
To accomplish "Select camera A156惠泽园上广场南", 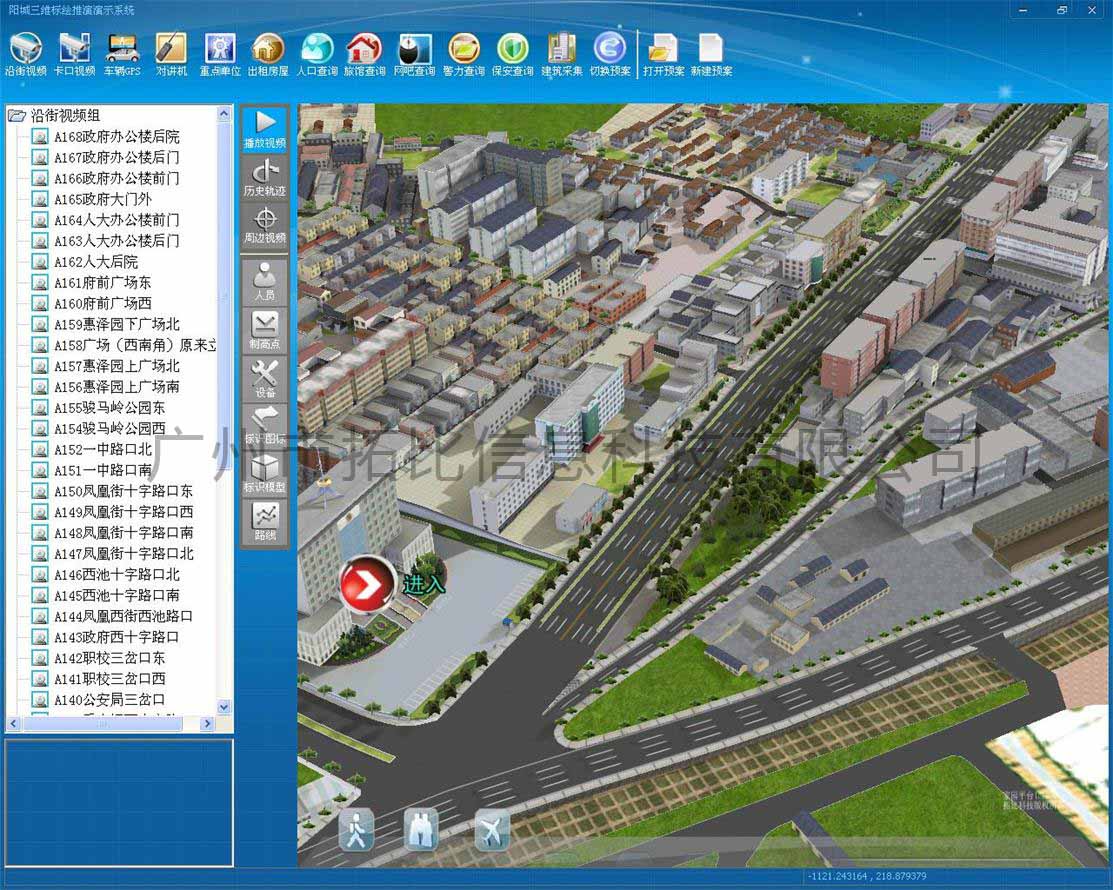I will tap(117, 387).
